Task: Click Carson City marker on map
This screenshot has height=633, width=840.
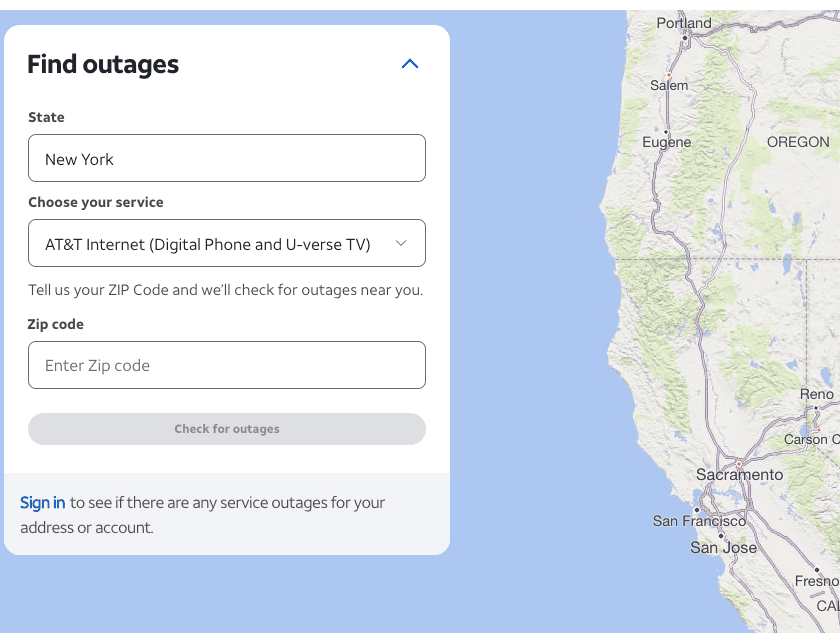Action: coord(816,426)
